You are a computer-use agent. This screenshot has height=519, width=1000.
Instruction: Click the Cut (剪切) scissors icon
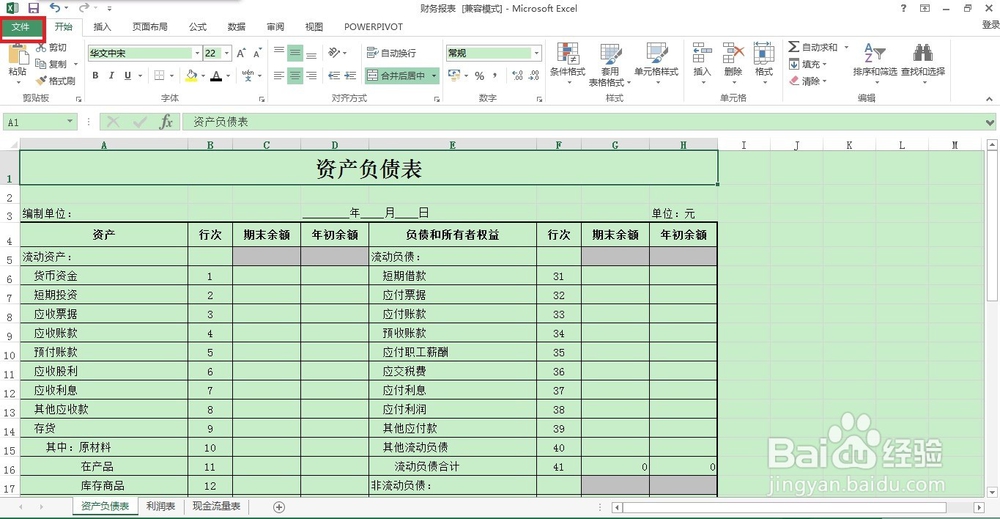tap(41, 48)
